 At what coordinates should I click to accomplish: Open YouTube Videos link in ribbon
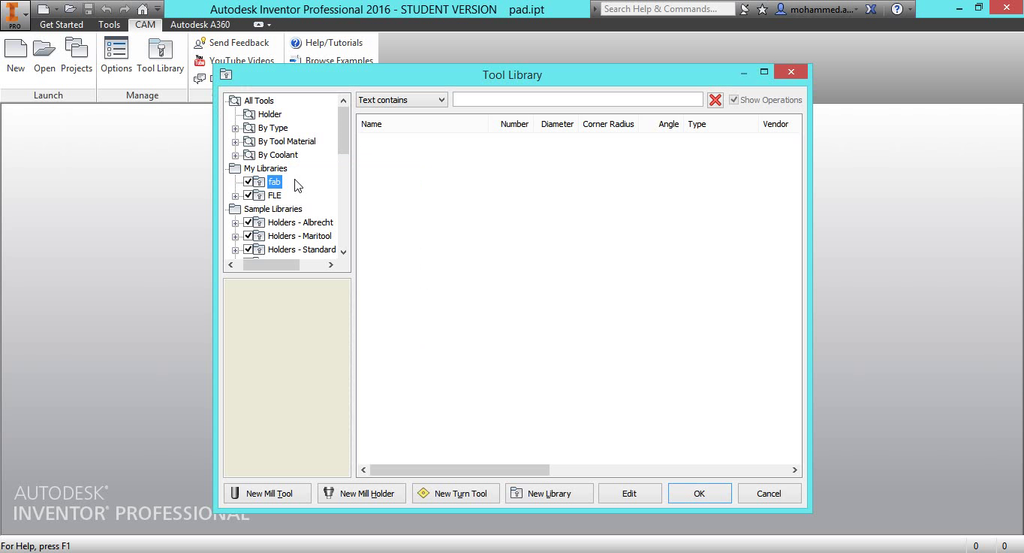point(235,60)
